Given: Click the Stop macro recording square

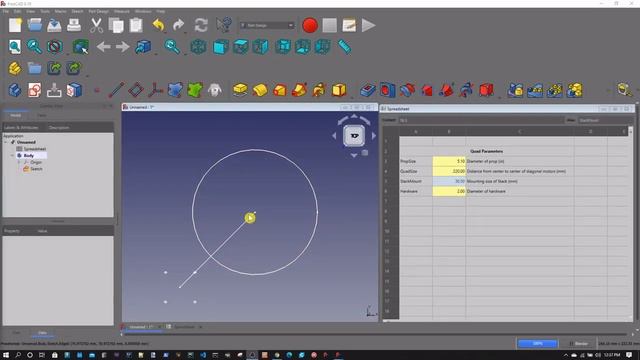Looking at the screenshot, I should pyautogui.click(x=329, y=25).
